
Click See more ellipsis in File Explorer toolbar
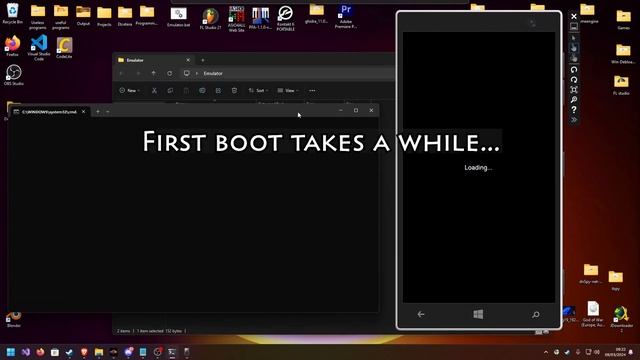(312, 90)
